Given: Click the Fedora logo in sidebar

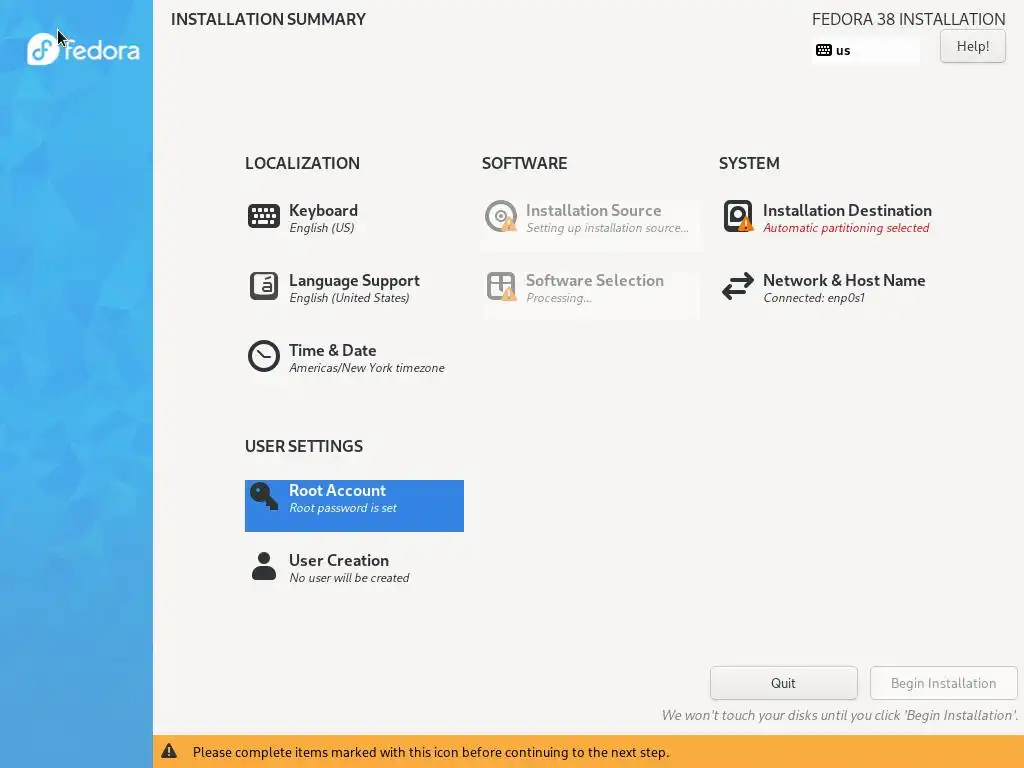Looking at the screenshot, I should (x=83, y=50).
